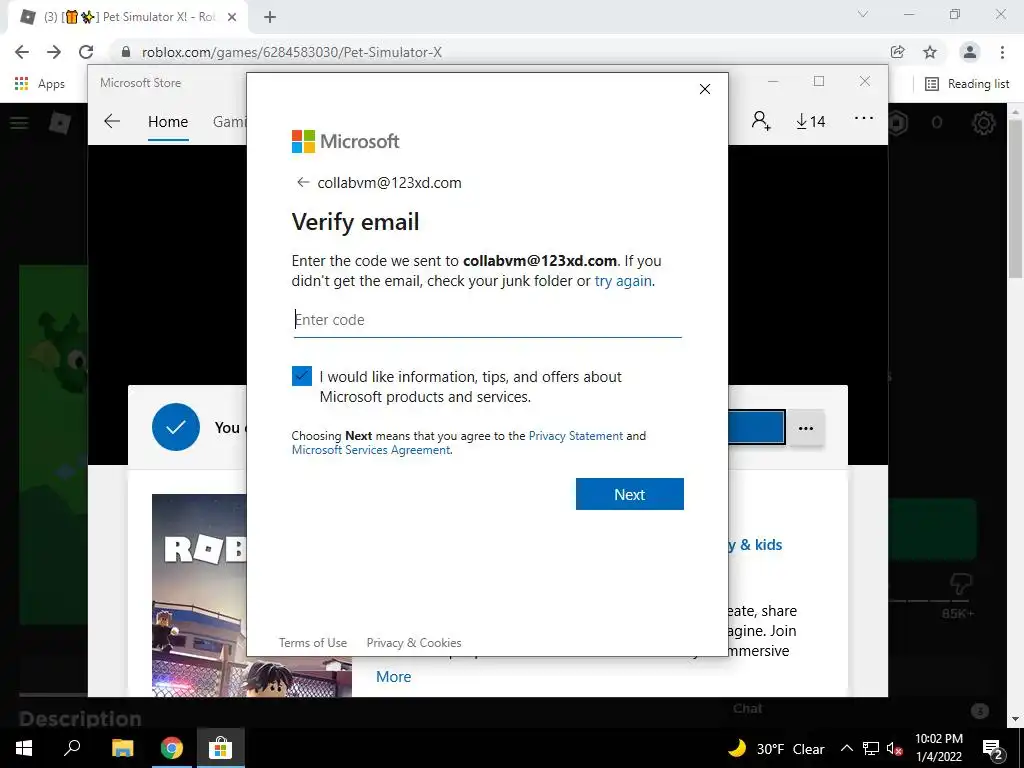Select the Pet Simulator X browser tab
Viewport: 1024px width, 768px height.
pos(129,18)
